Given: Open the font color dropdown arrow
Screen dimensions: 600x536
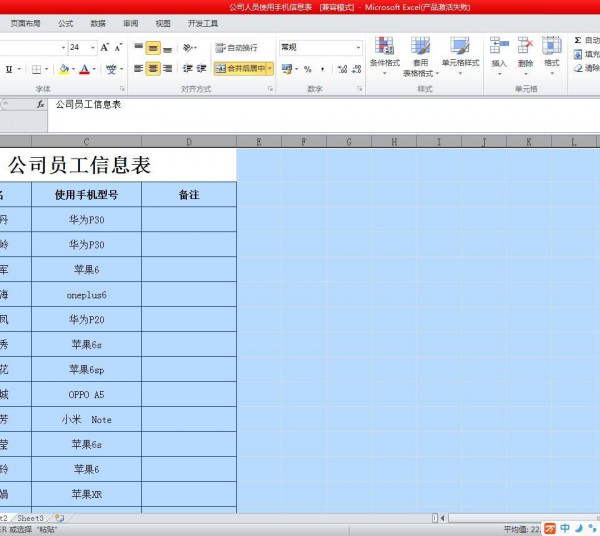Looking at the screenshot, I should (94, 69).
